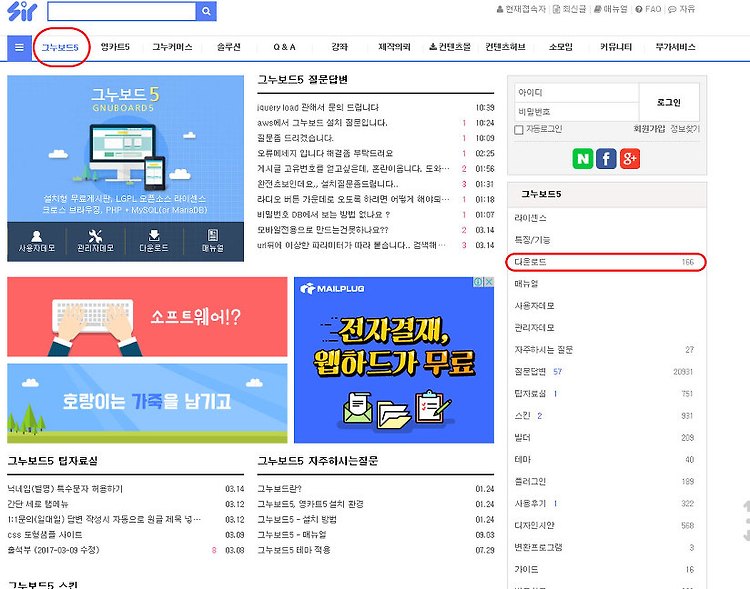This screenshot has height=589, width=750.
Task: Open the '그누보드5 테마 적용' FAQ post
Action: click(x=294, y=550)
